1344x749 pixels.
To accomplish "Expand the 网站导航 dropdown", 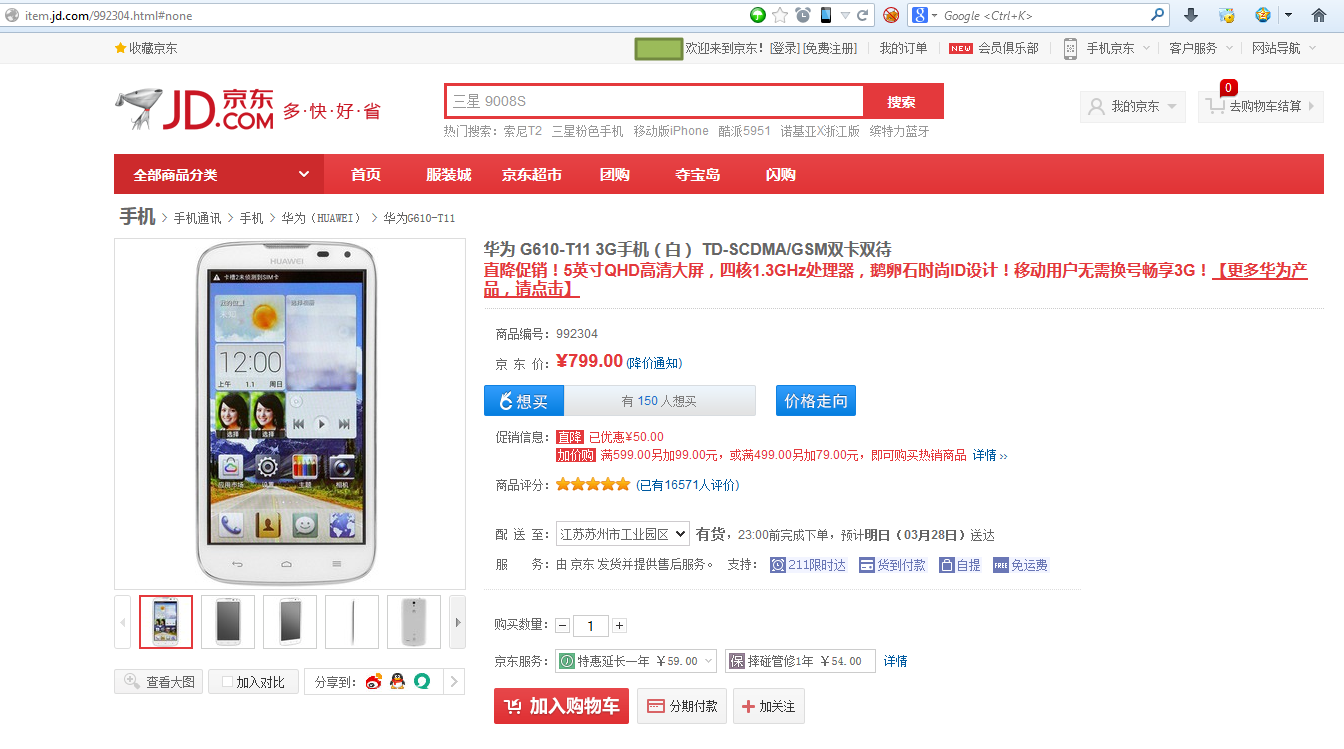I will tap(1313, 48).
